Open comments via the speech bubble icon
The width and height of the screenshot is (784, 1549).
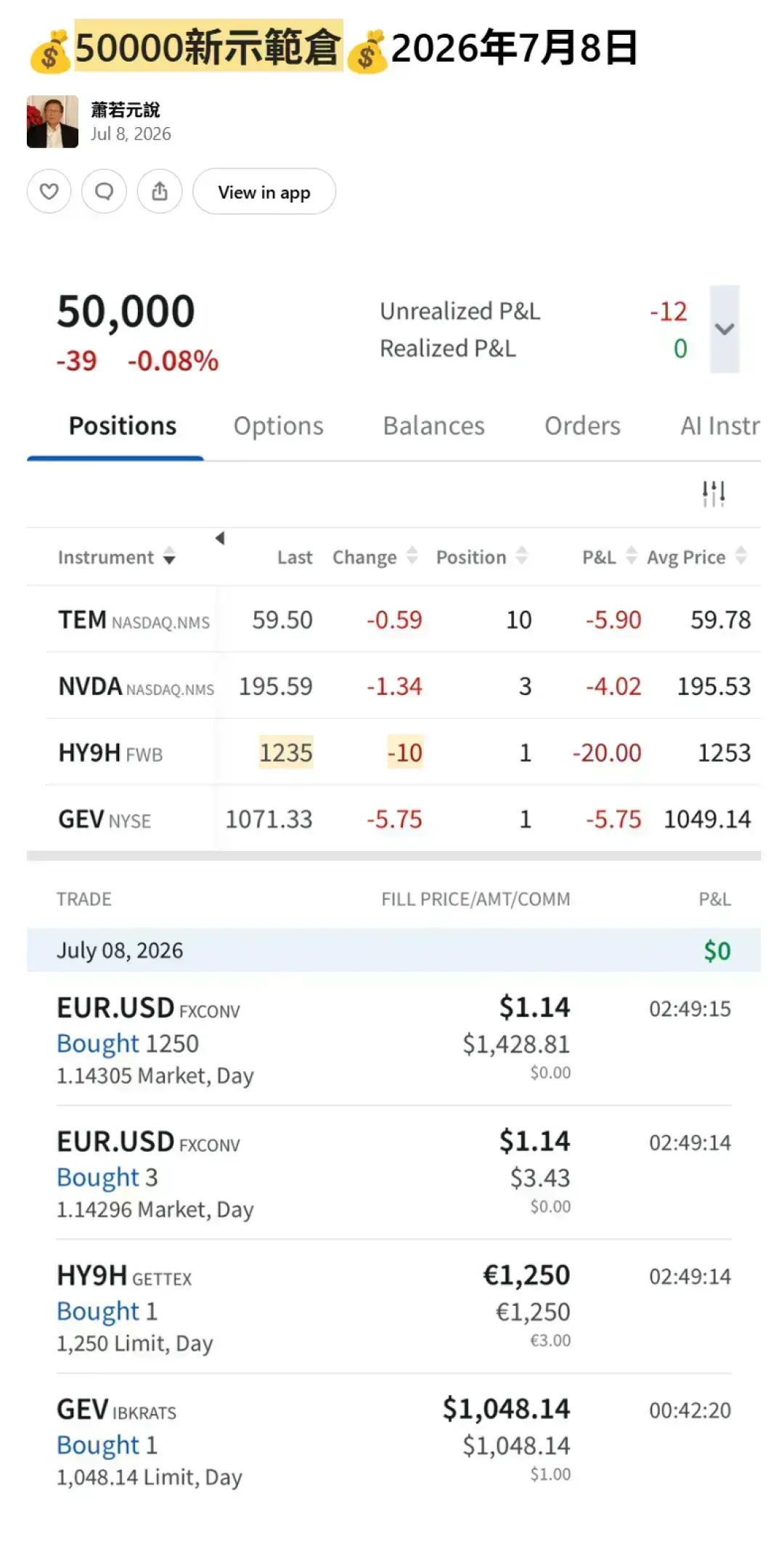coord(105,192)
